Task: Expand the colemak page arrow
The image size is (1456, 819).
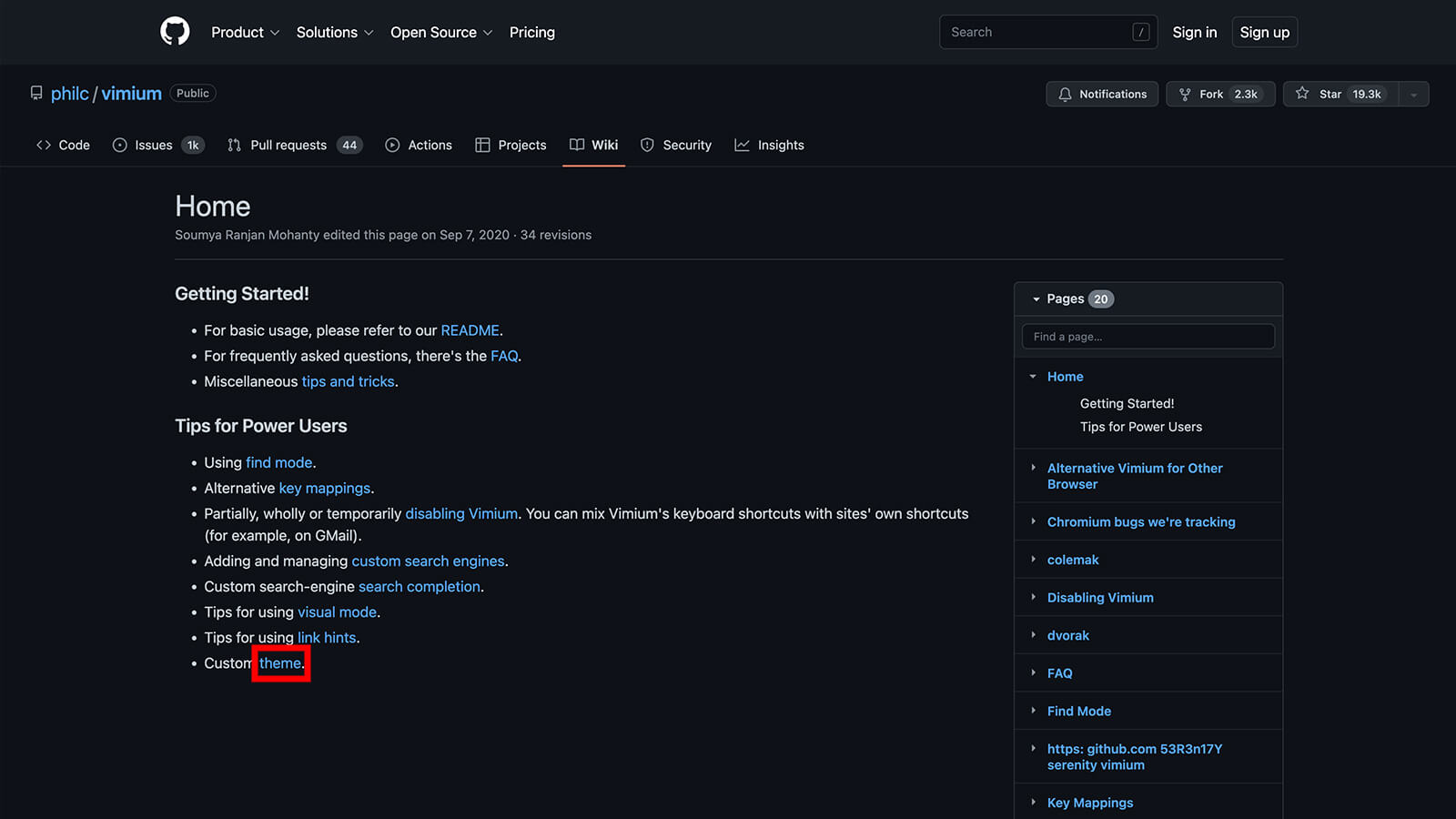Action: point(1033,560)
